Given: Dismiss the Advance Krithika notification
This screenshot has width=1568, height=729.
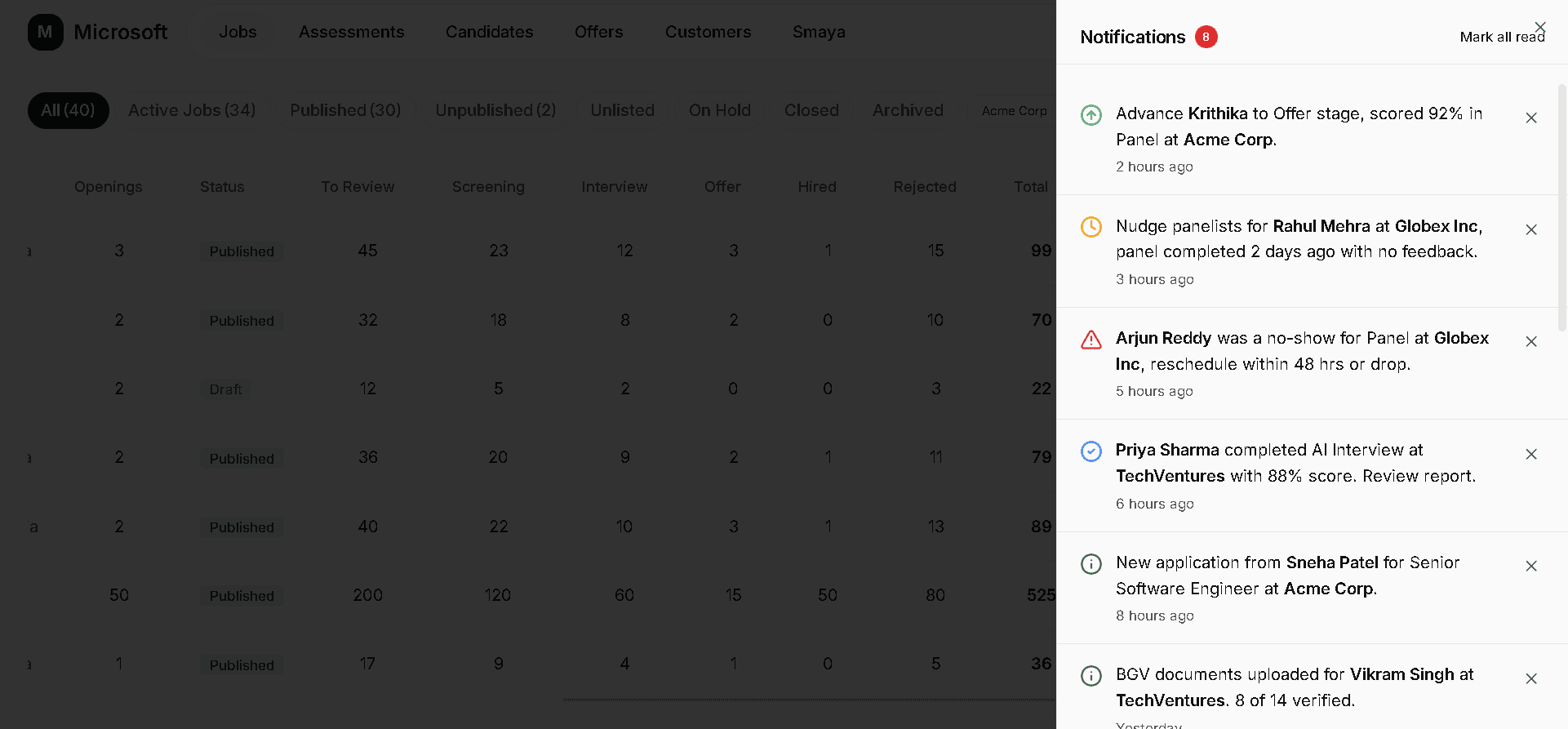Looking at the screenshot, I should tap(1530, 118).
